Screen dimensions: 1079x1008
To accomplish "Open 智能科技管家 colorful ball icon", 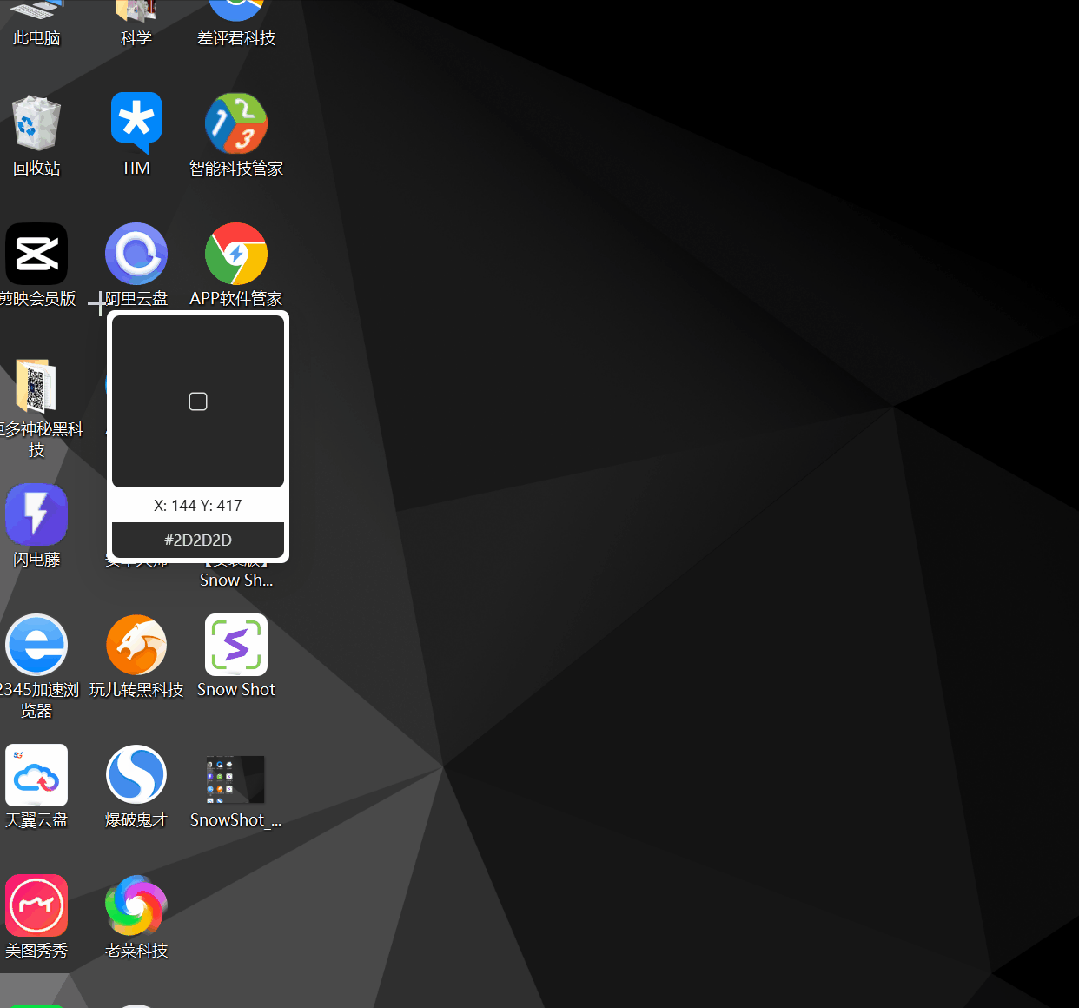I will 236,124.
